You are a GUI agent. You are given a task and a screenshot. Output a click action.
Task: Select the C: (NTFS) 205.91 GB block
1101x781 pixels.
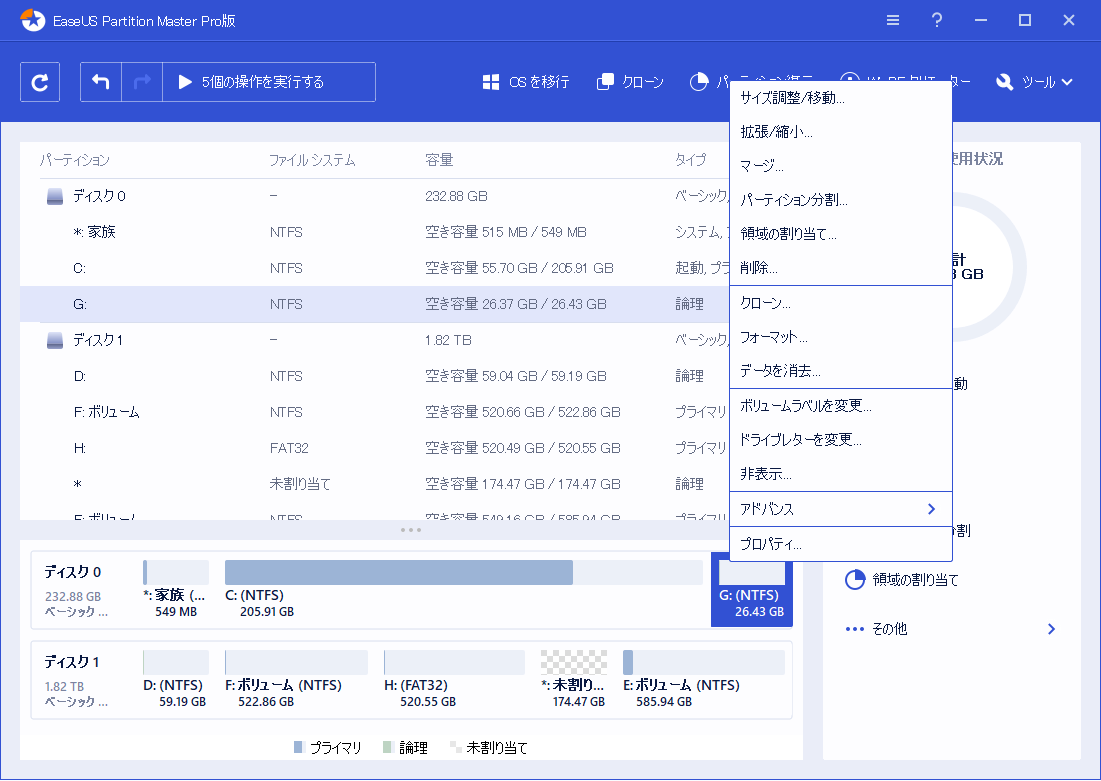tap(463, 589)
